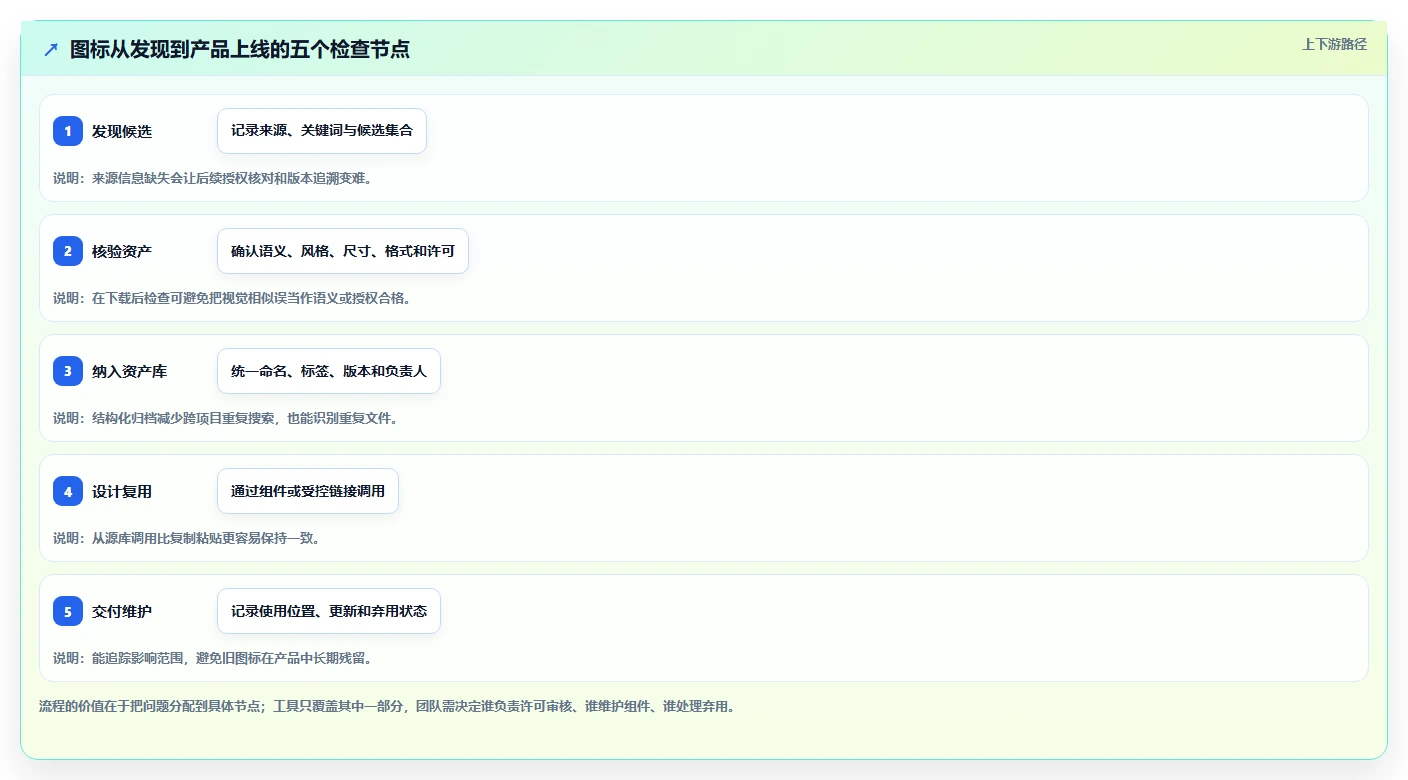This screenshot has height=780, width=1408.
Task: Select the 统一命名、标签、版本和负责人 chip
Action: pos(329,371)
